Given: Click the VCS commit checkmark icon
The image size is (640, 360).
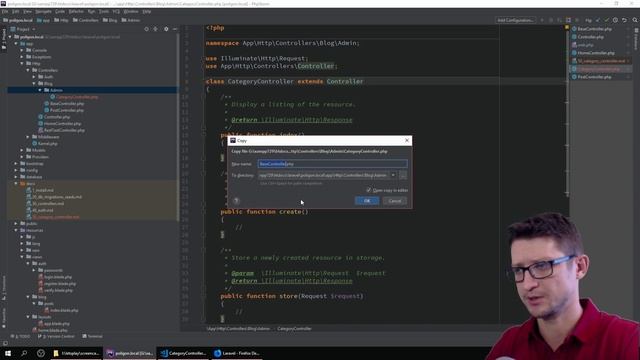Looking at the screenshot, I should coord(607,20).
